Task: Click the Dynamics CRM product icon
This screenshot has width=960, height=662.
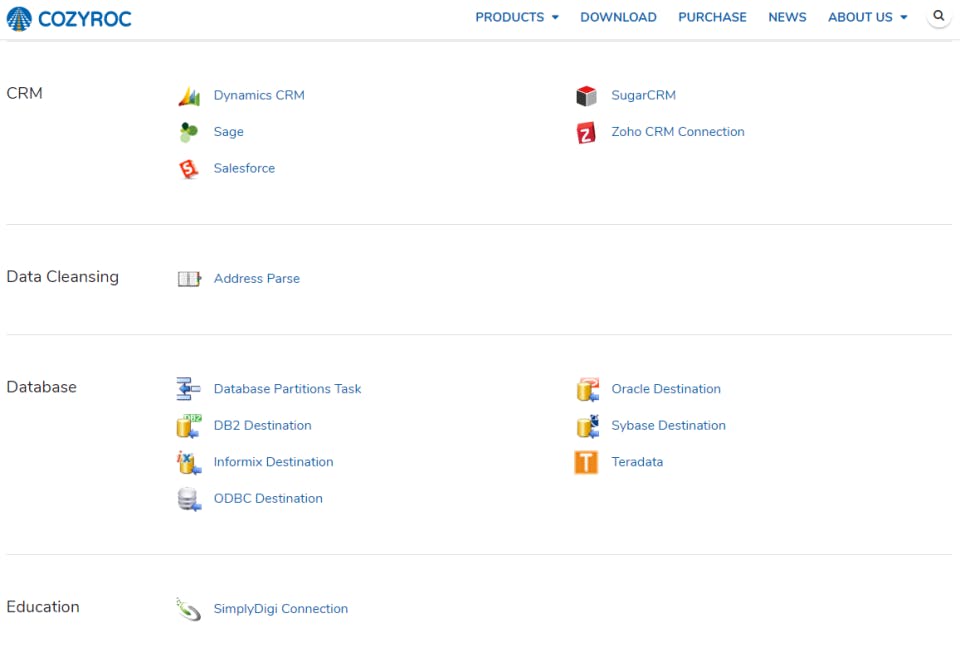Action: coord(189,96)
